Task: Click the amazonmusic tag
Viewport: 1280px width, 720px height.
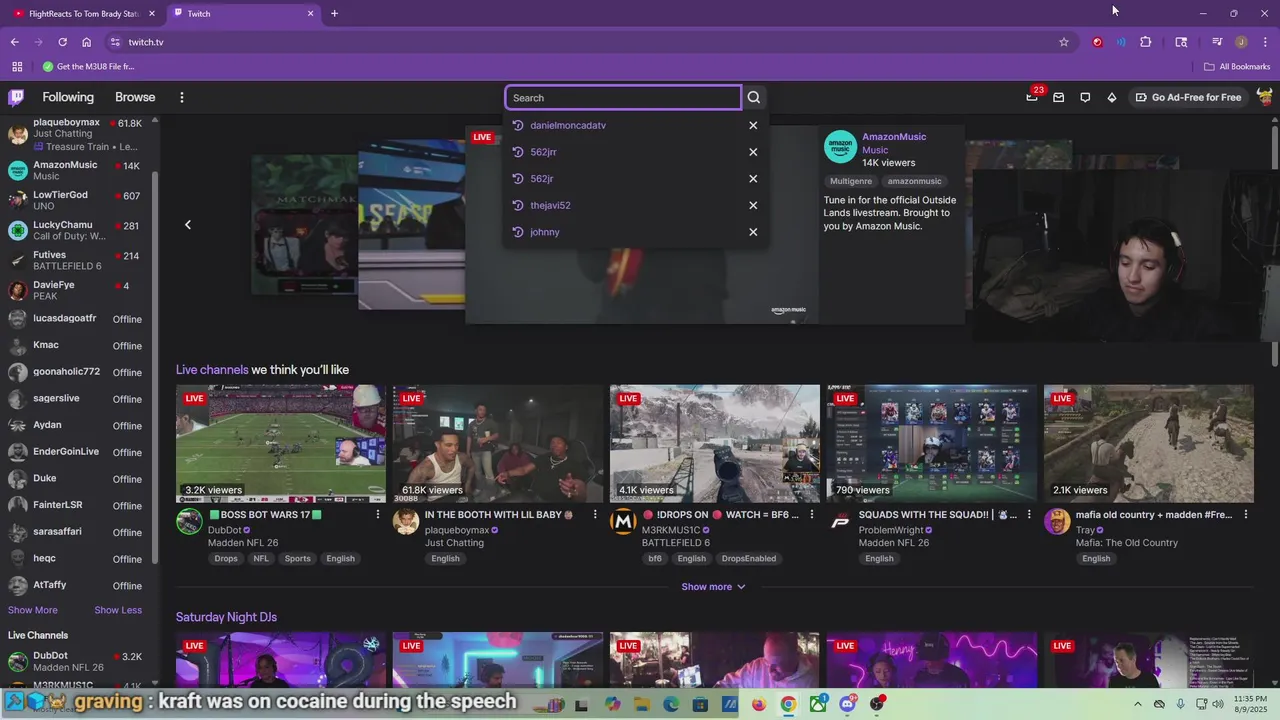Action: [x=915, y=181]
